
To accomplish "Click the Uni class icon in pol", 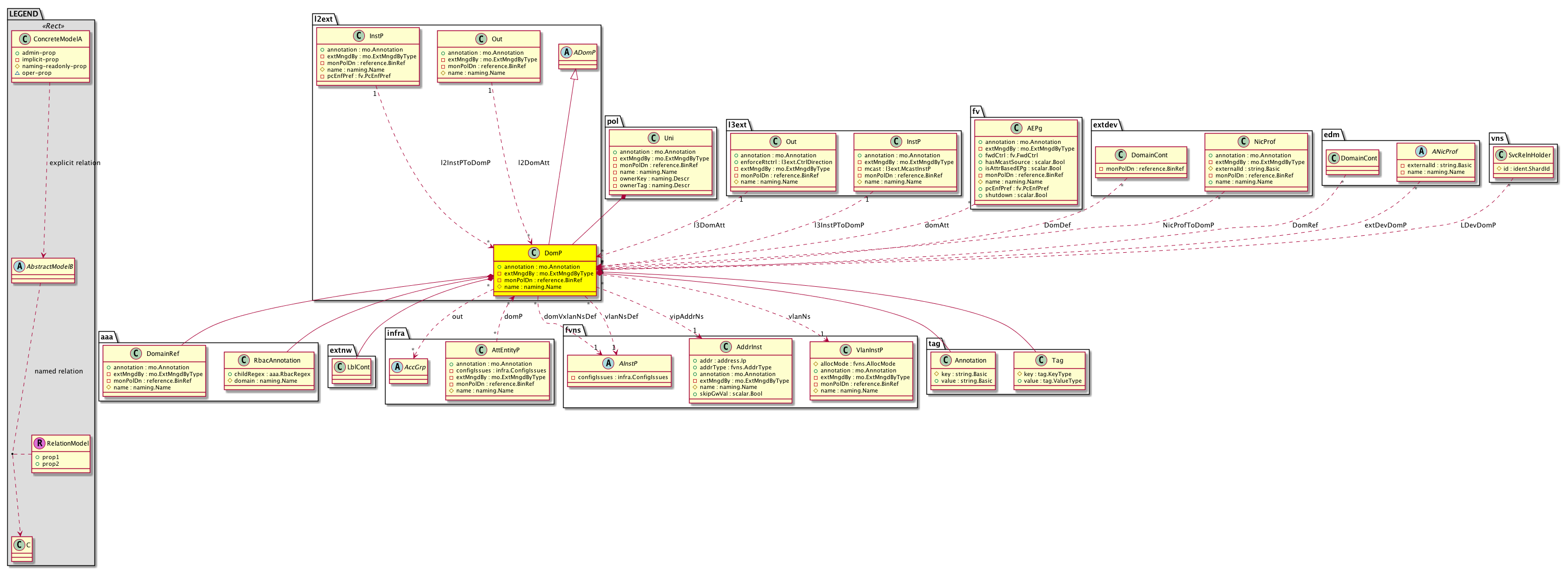I will (653, 138).
